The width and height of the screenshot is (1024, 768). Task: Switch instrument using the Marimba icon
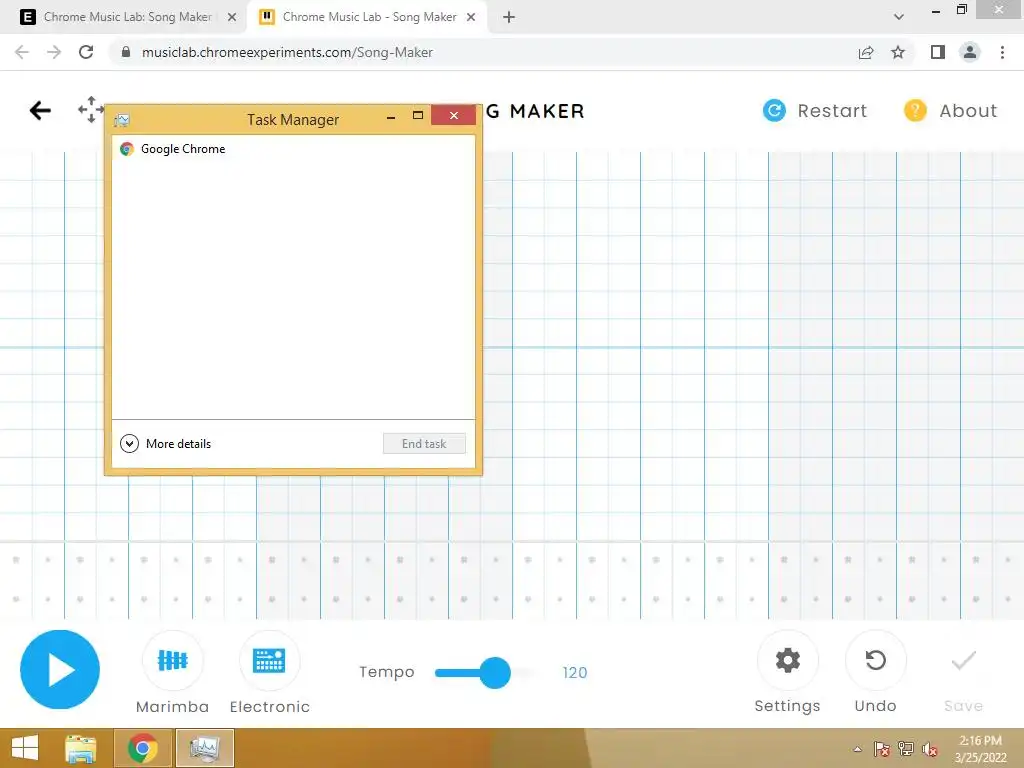click(172, 660)
